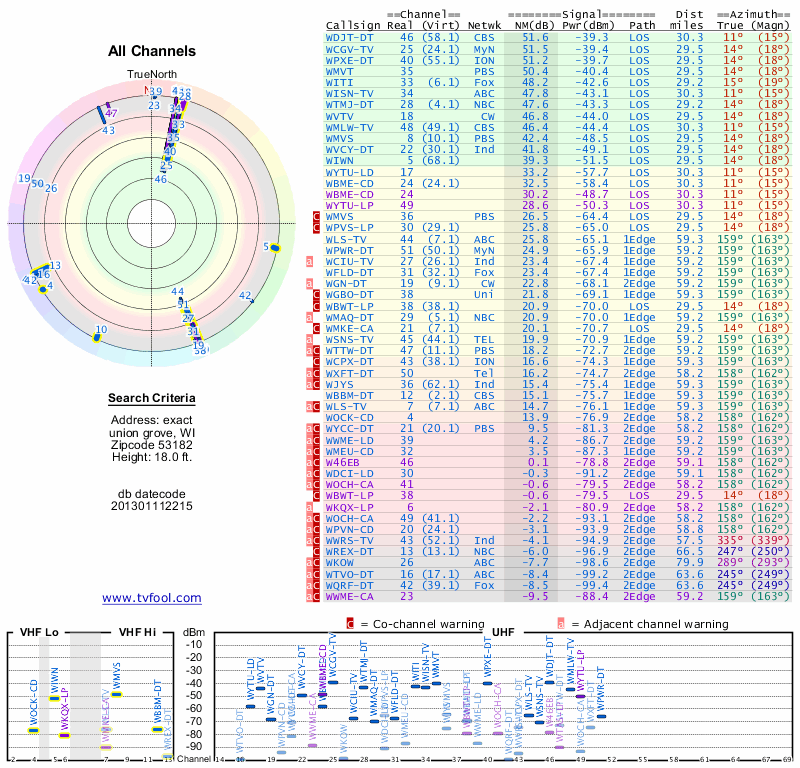800x768 pixels.
Task: Click the All Channels title
Action: pyautogui.click(x=152, y=51)
